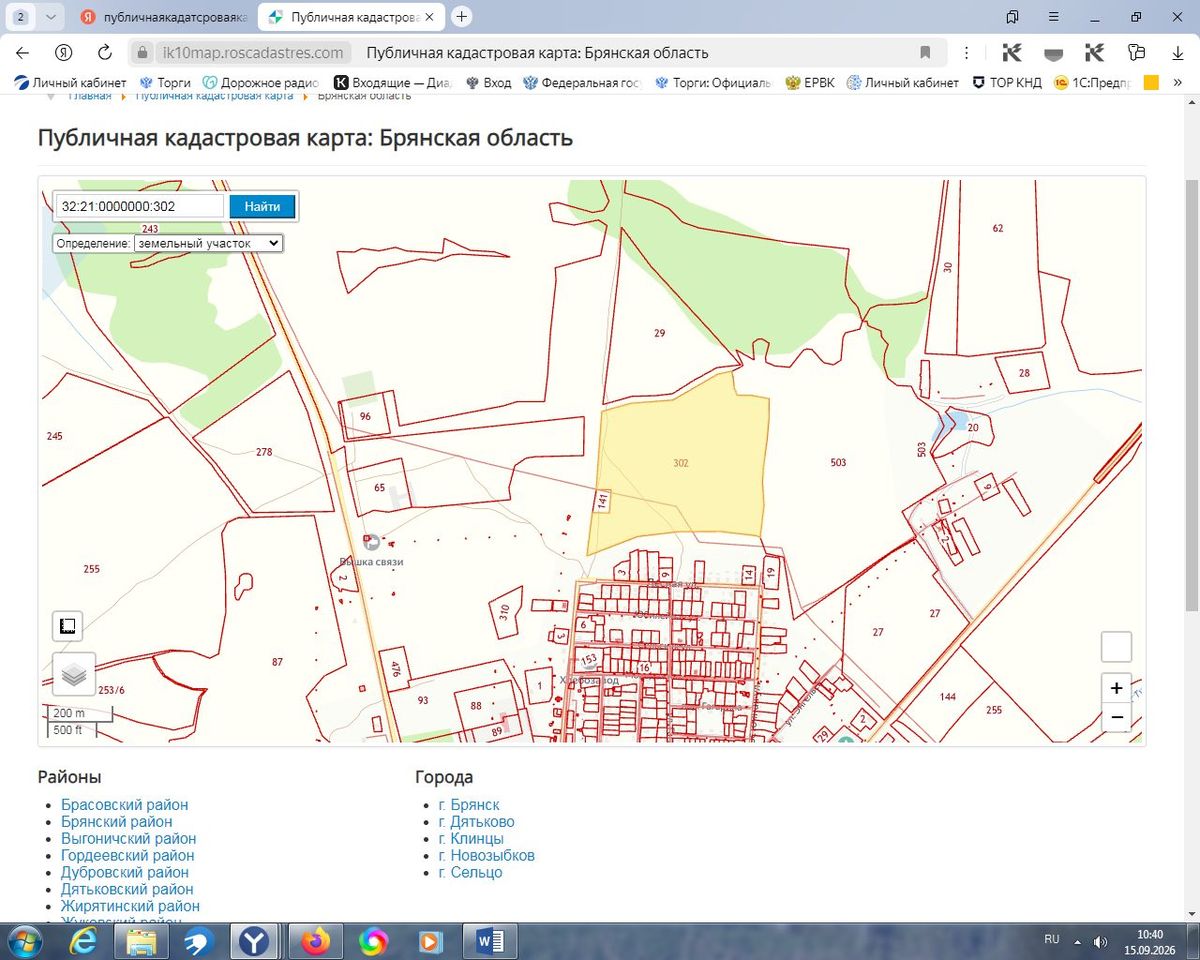
Task: Click the RU language indicator
Action: (x=1052, y=939)
